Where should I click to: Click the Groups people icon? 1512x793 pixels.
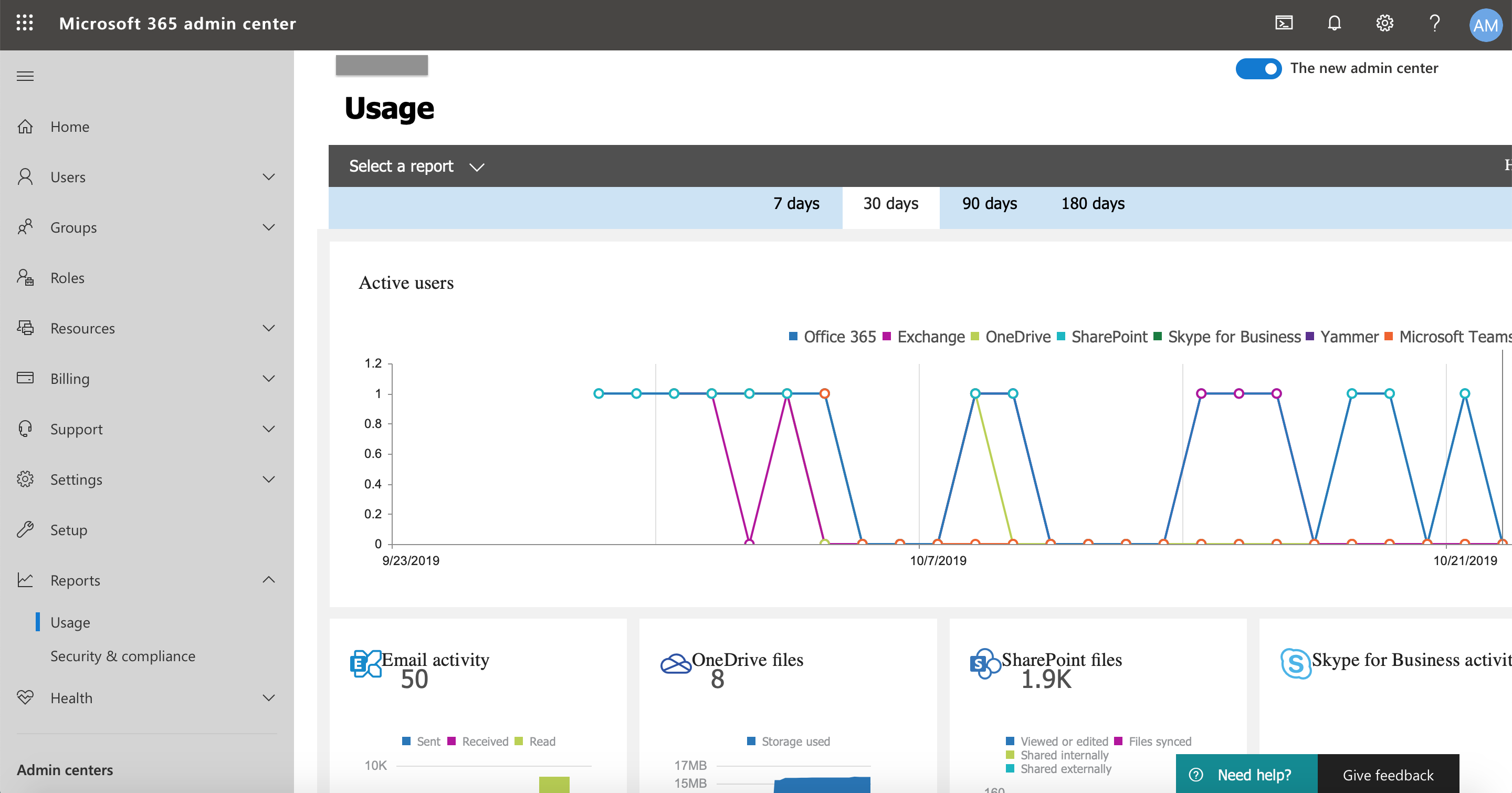pyautogui.click(x=25, y=227)
